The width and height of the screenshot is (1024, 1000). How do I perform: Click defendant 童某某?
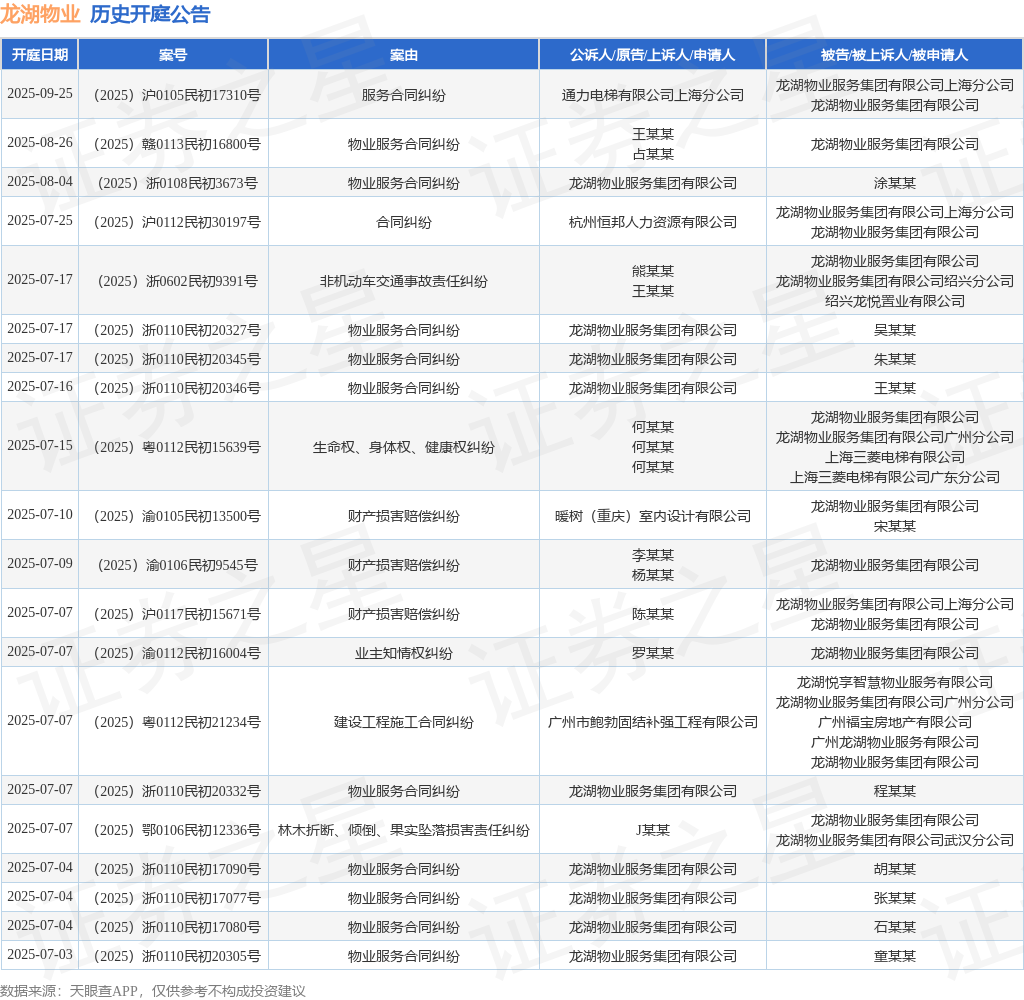tap(895, 956)
